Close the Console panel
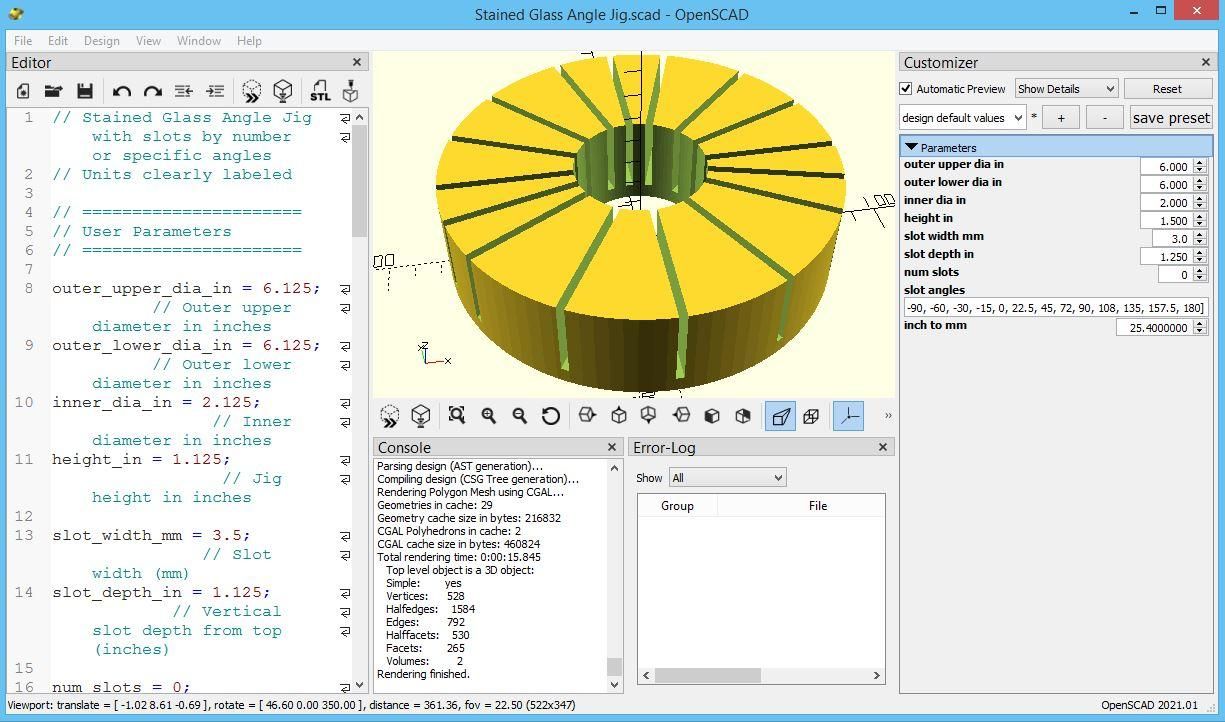 coord(612,447)
